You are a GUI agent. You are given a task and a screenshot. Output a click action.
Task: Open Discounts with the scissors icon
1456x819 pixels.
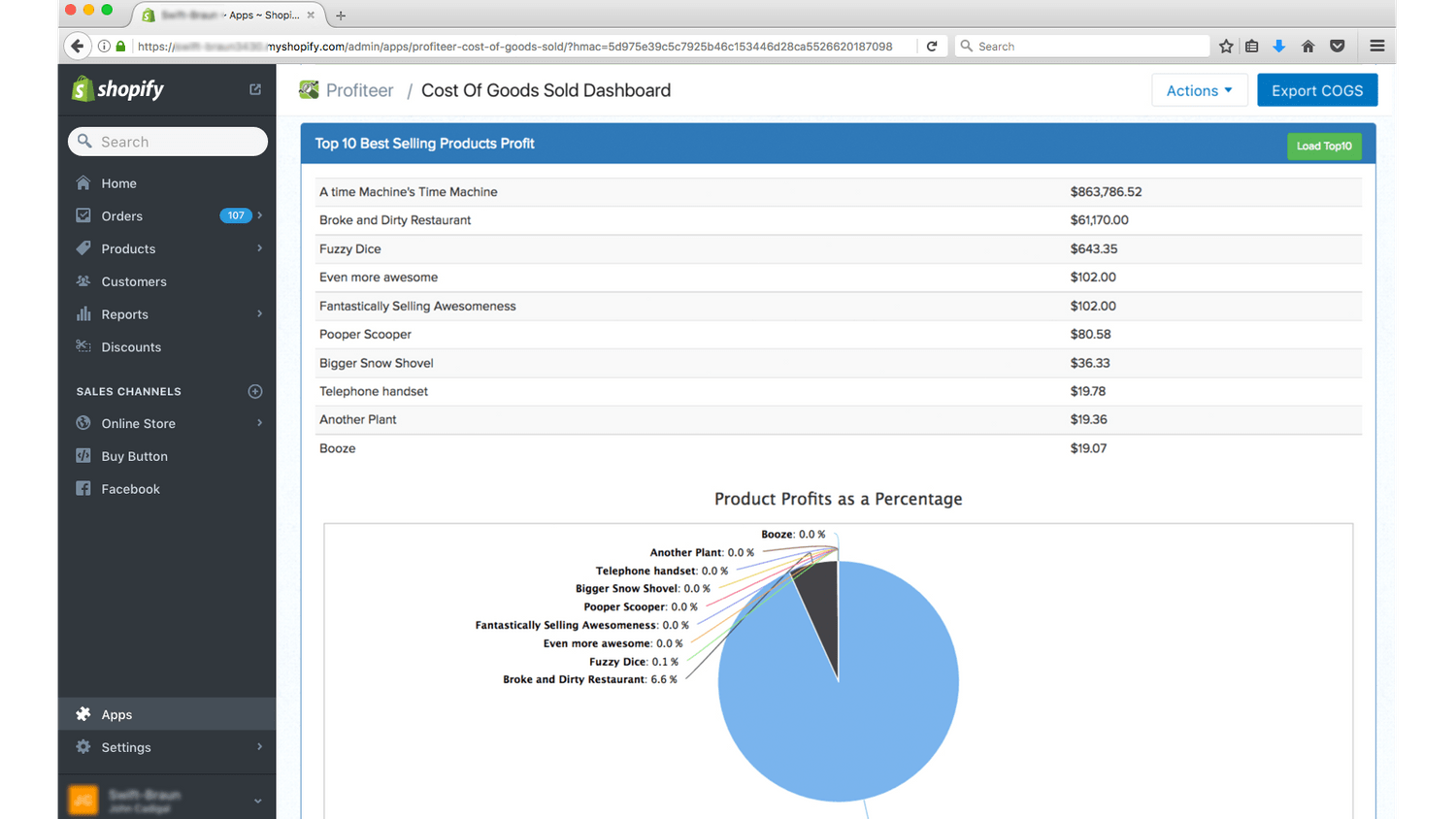85,346
